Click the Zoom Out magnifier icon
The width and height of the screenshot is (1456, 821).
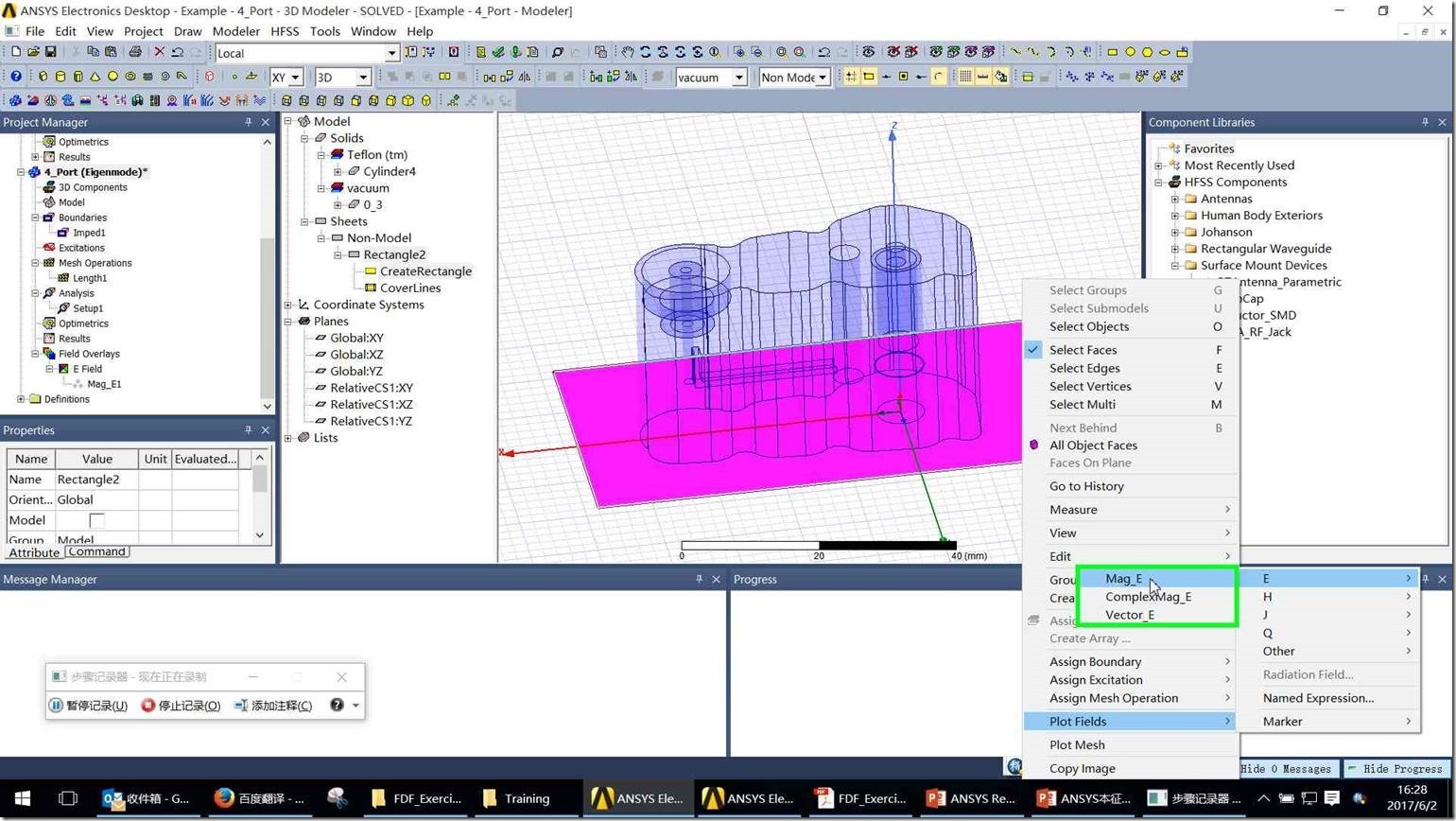click(756, 52)
